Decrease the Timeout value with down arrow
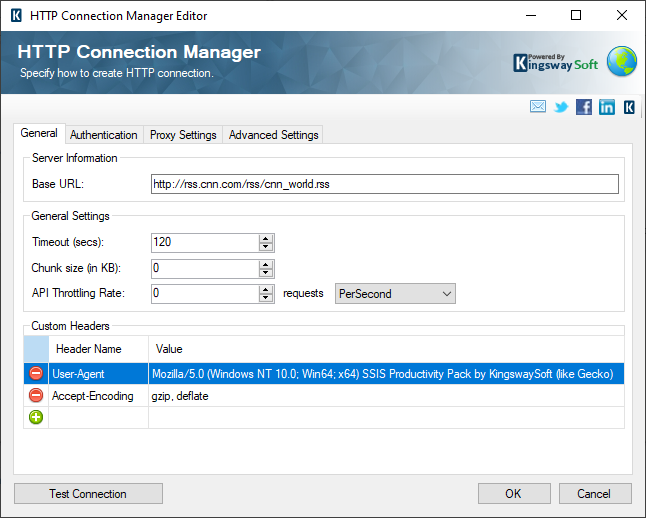Viewport: 646px width, 518px height. (x=266, y=247)
